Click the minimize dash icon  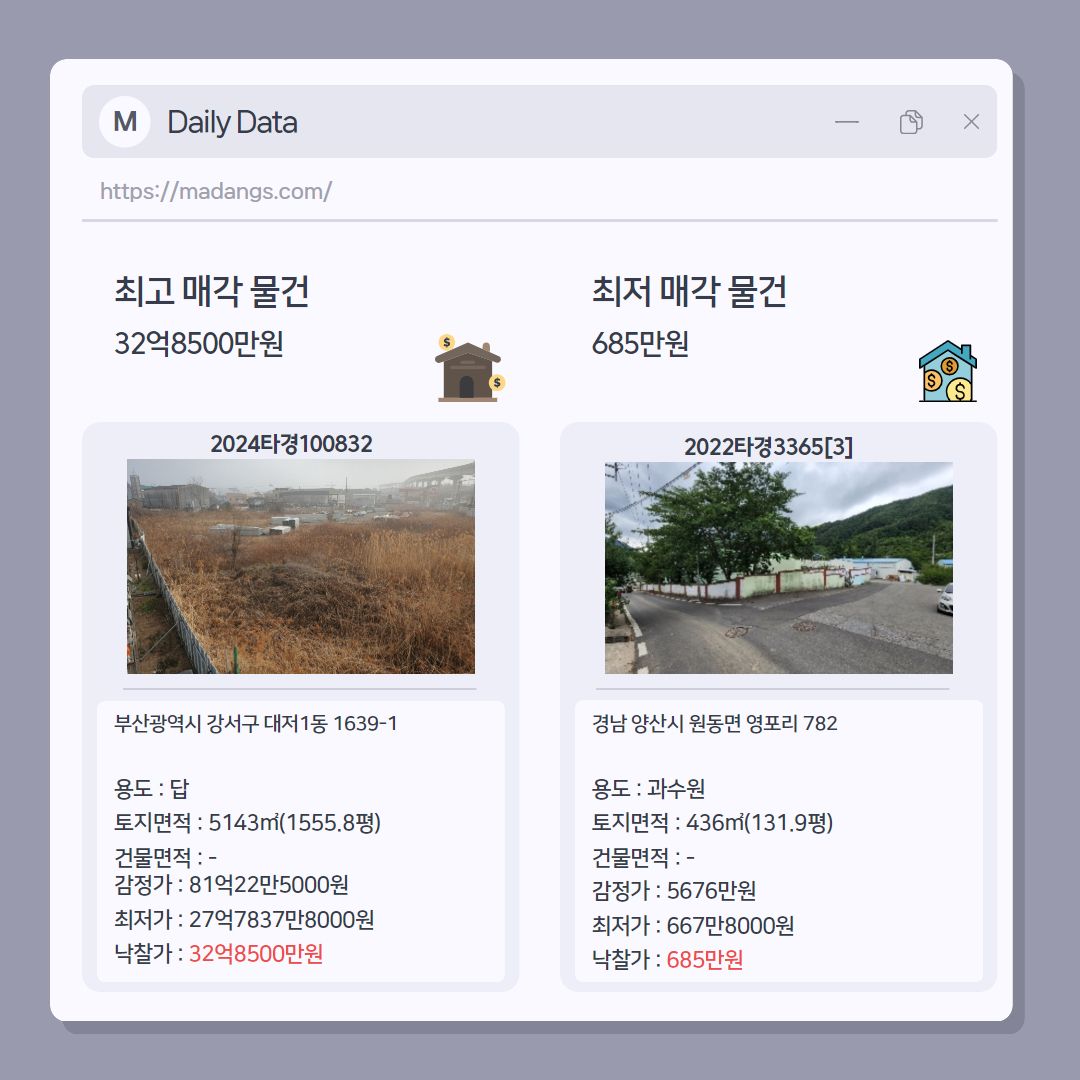pyautogui.click(x=847, y=123)
